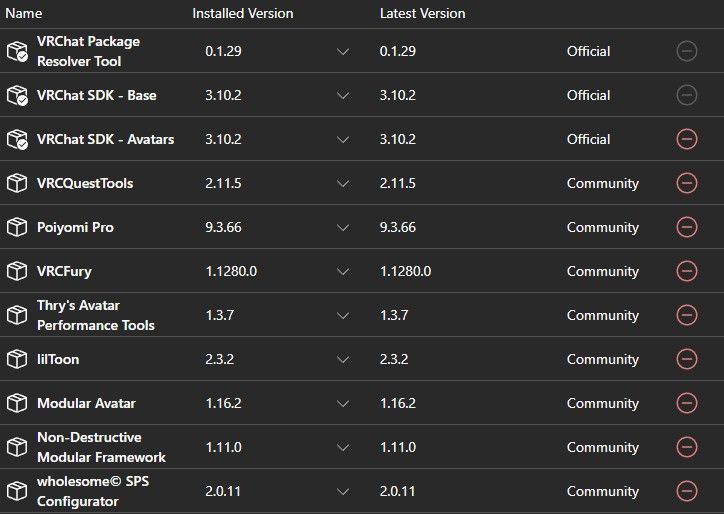Open version dropdown for Non-Destructive Modular Framework

tap(343, 447)
